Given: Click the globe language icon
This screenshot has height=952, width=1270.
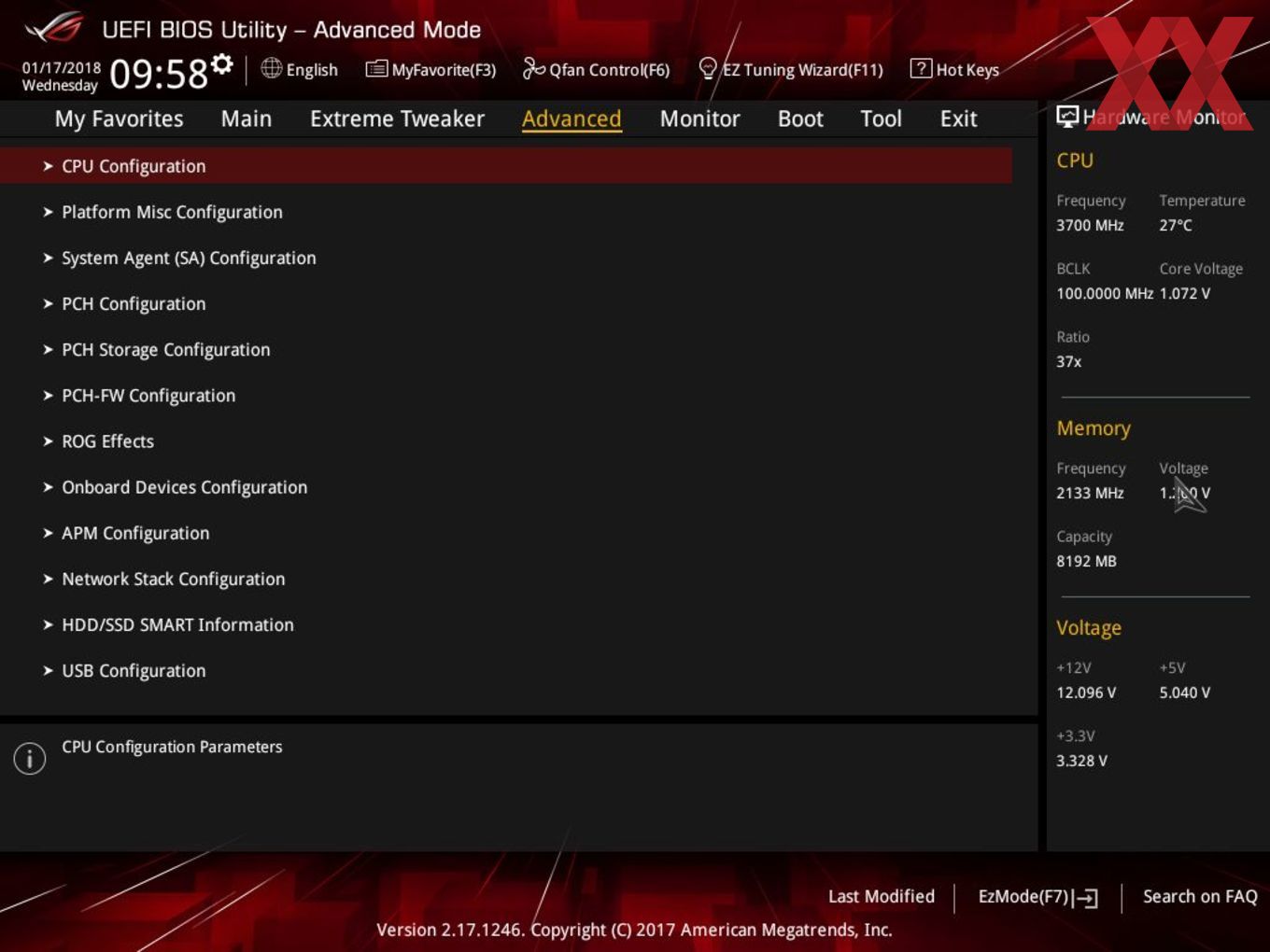Looking at the screenshot, I should 271,68.
